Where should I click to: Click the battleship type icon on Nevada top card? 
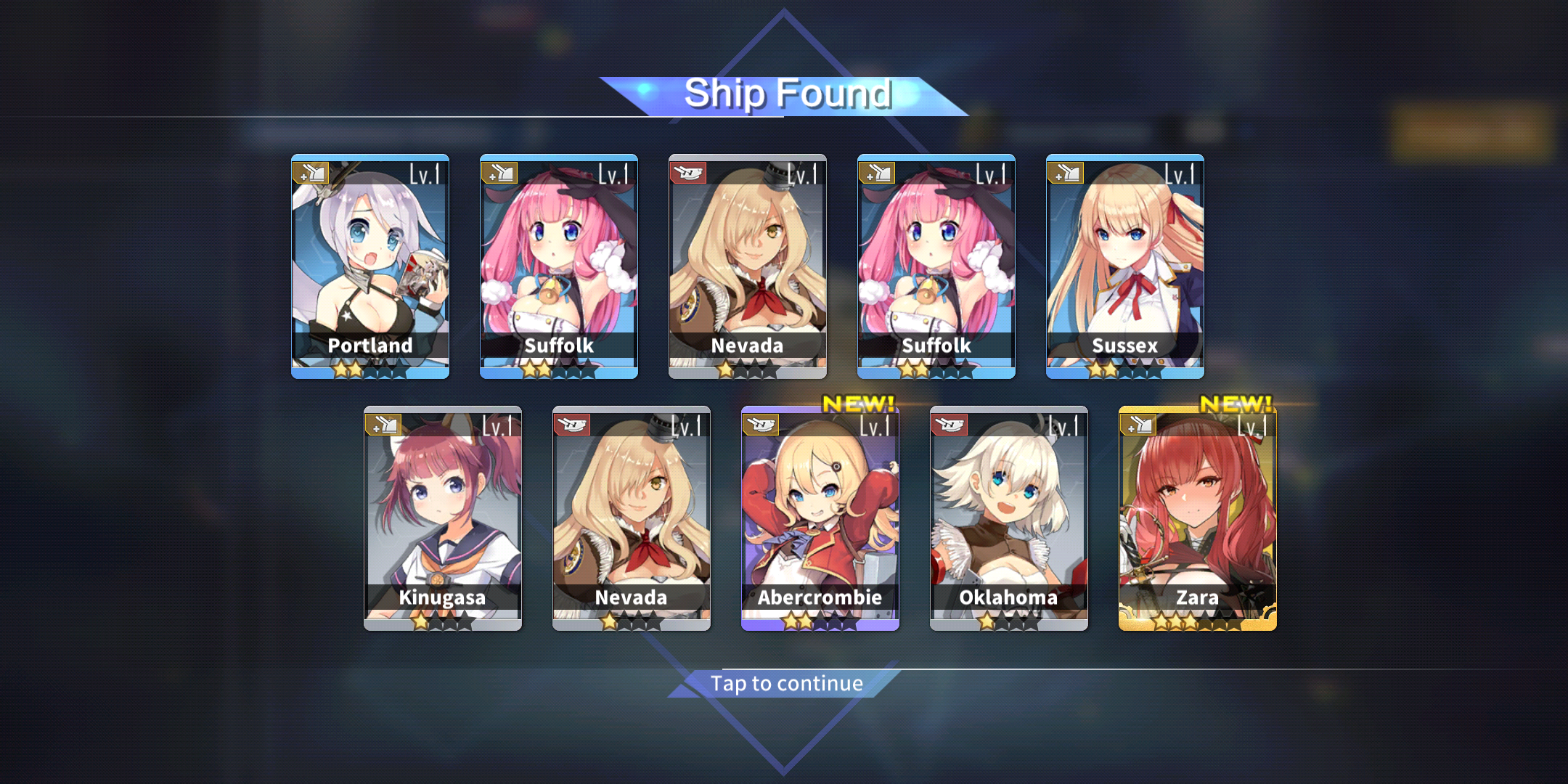[x=688, y=173]
